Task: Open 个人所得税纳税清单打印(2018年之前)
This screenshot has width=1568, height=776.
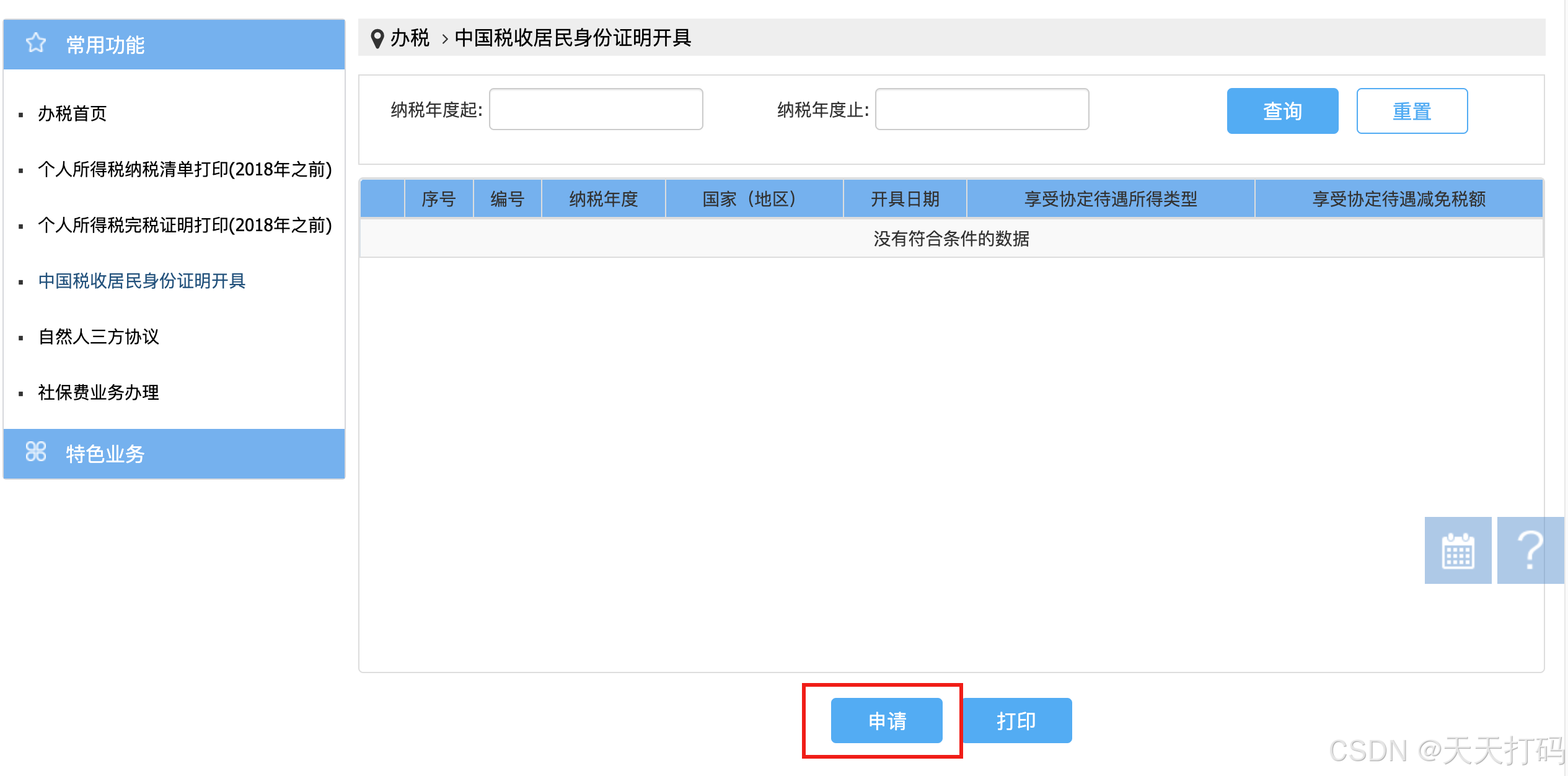Action: pyautogui.click(x=185, y=169)
